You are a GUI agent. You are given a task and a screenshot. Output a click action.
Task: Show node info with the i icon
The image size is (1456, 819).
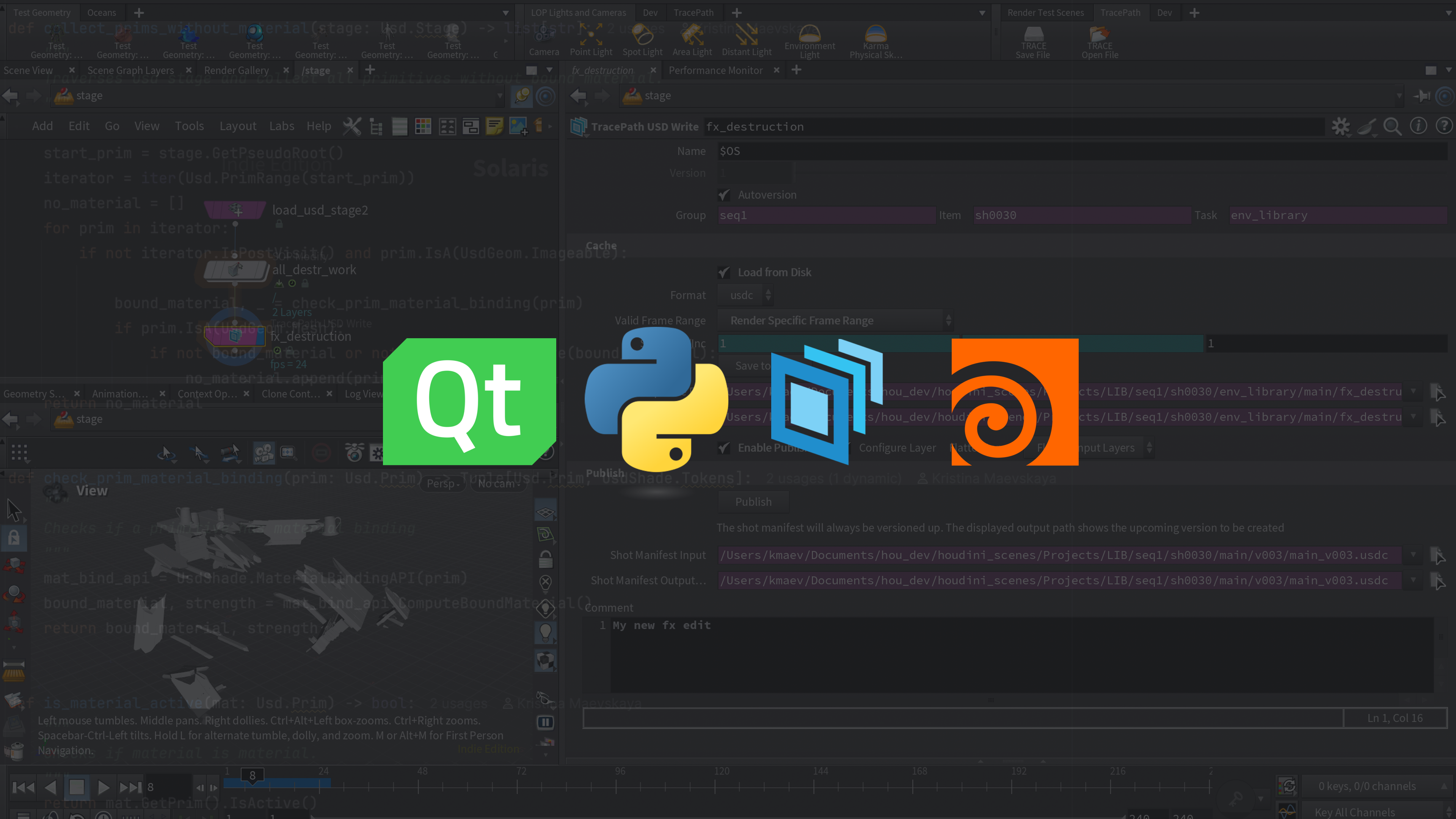(1418, 126)
